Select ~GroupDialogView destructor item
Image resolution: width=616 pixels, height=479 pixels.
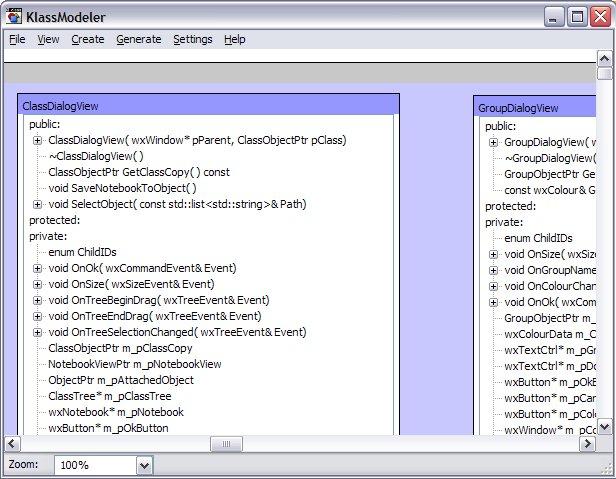coord(550,158)
